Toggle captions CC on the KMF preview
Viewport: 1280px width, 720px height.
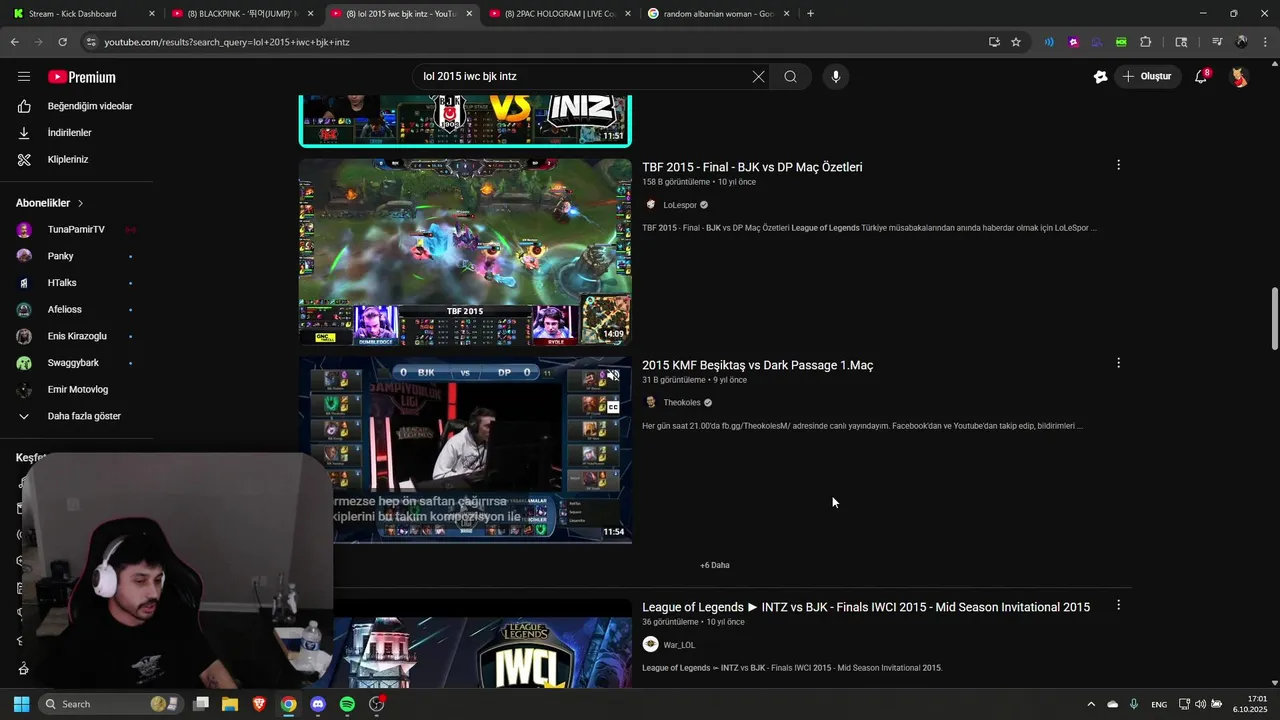coord(613,407)
